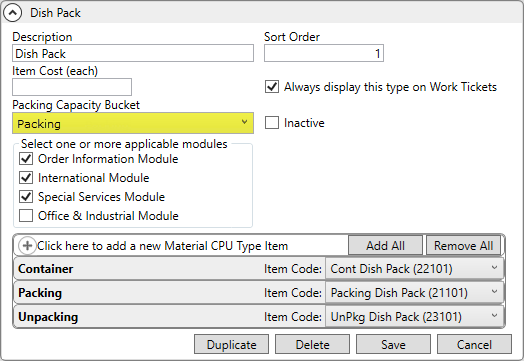Click 'Click here to add a new Material CPU Type Item' text
524x361 pixels.
[162, 246]
